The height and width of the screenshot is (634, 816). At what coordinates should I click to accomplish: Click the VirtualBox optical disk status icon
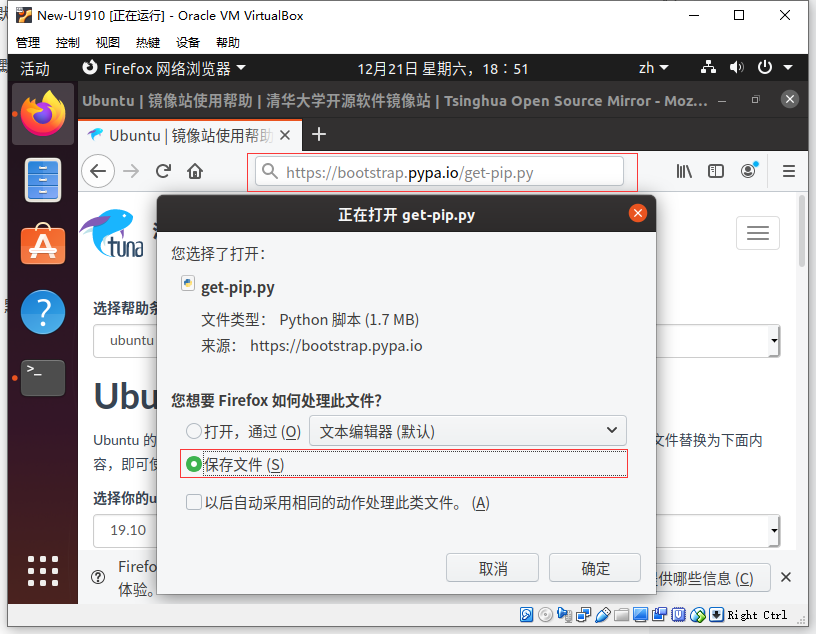click(x=545, y=615)
